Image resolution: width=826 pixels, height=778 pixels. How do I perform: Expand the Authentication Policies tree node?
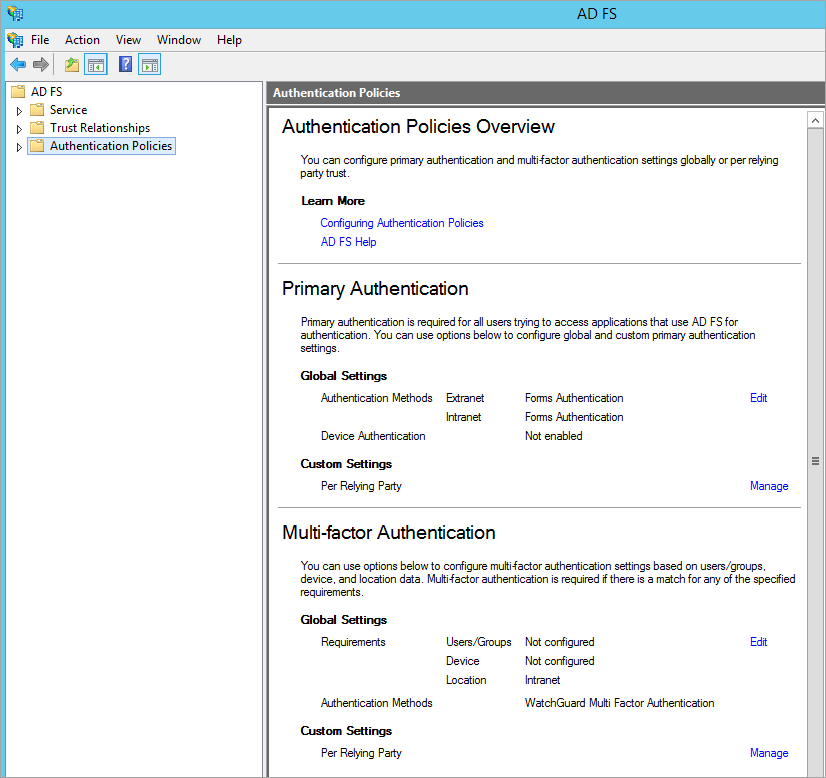point(18,146)
